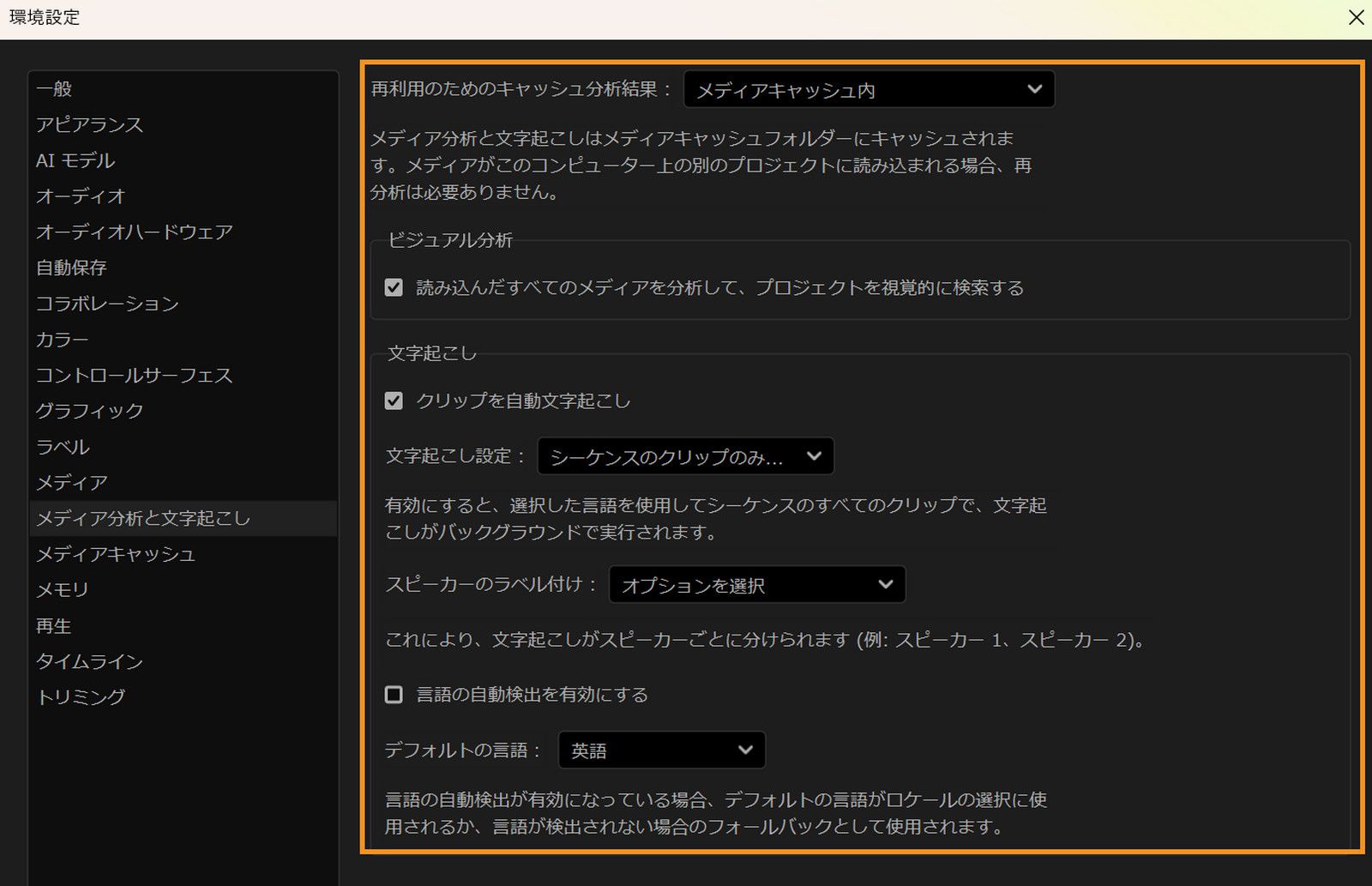Disable analyzing all imported media for visual search
Image resolution: width=1372 pixels, height=886 pixels.
394,287
